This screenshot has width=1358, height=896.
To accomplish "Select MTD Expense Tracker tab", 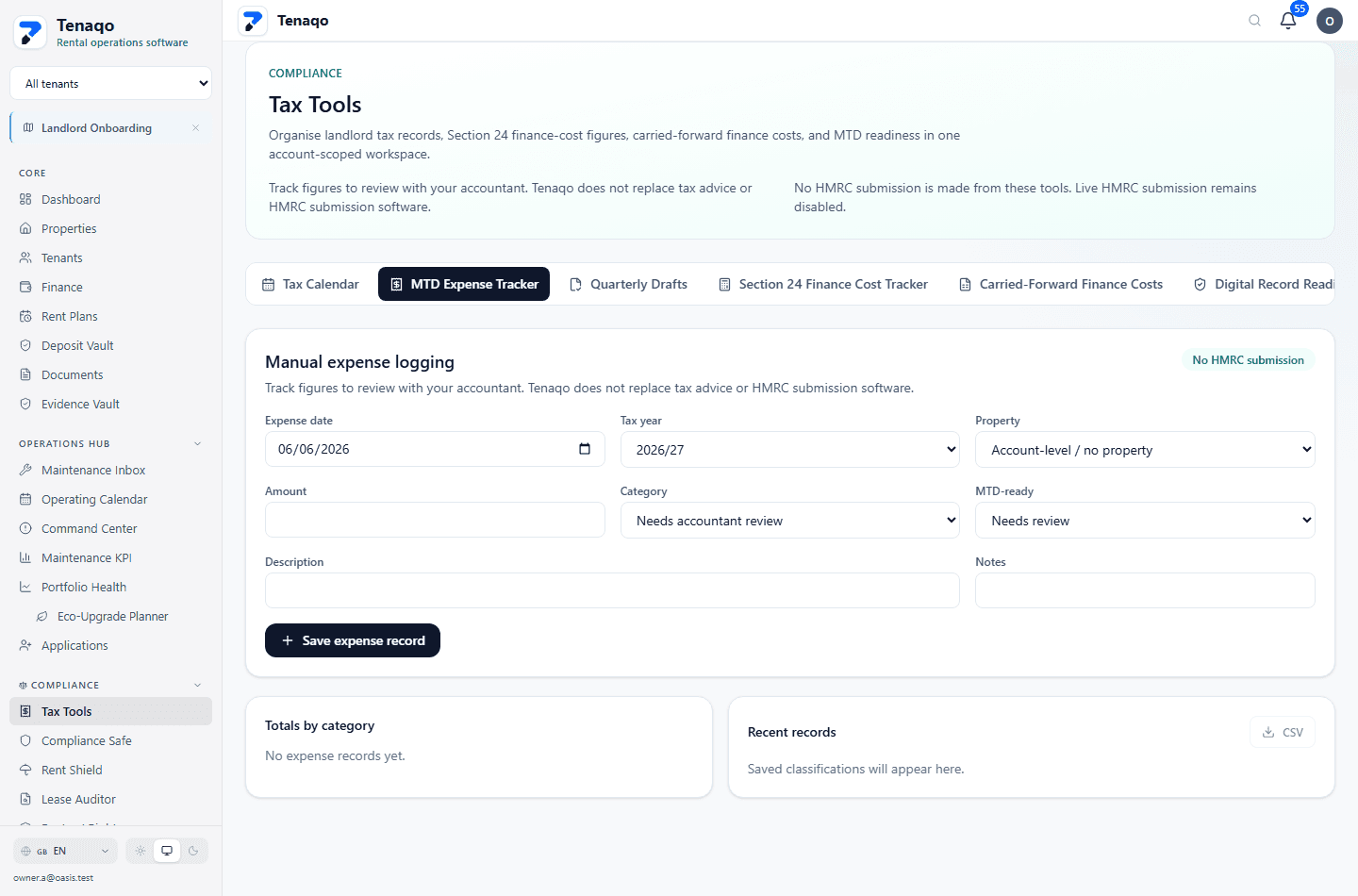I will click(x=464, y=284).
